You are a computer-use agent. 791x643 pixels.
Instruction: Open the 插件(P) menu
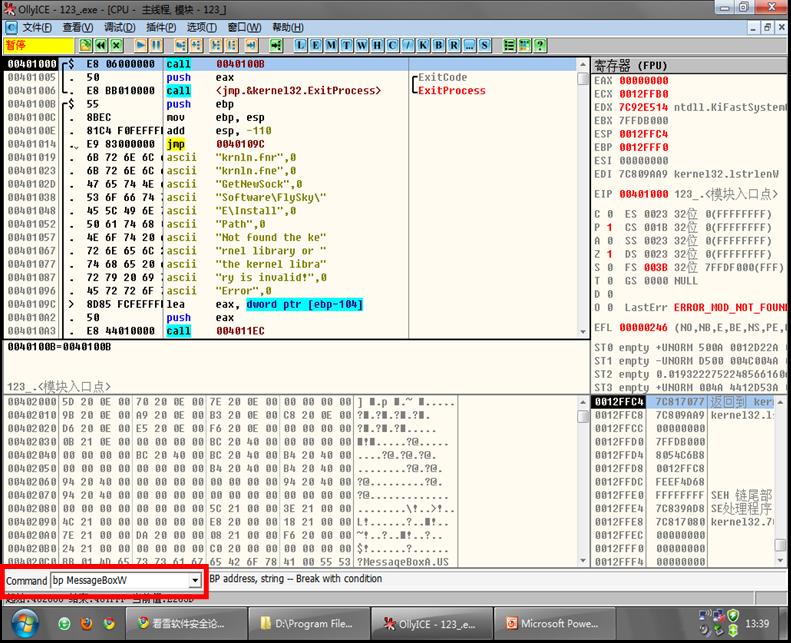[161, 27]
